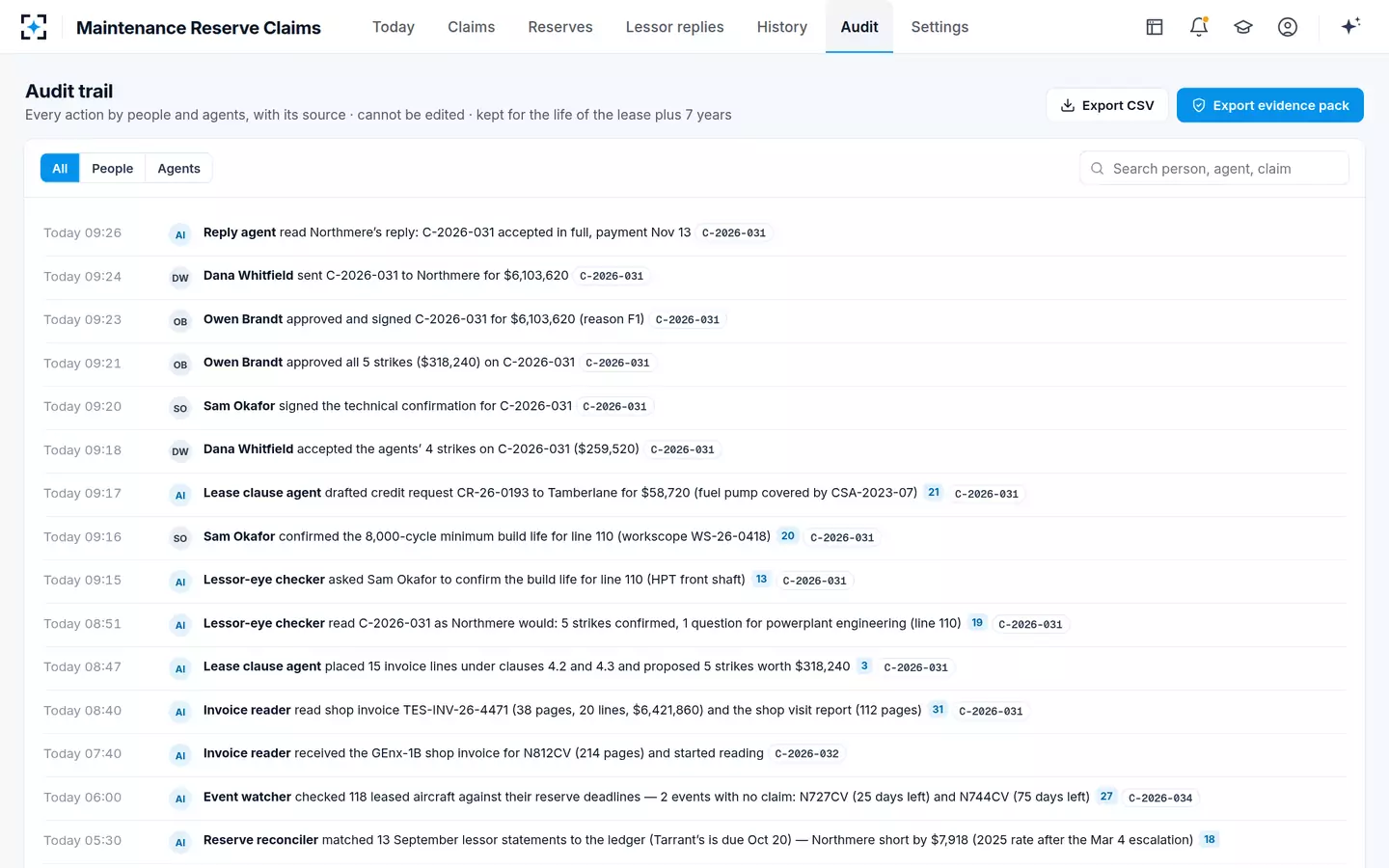Click source badge 19 on the Lessor-eye checker 08:51 row

[x=977, y=622]
